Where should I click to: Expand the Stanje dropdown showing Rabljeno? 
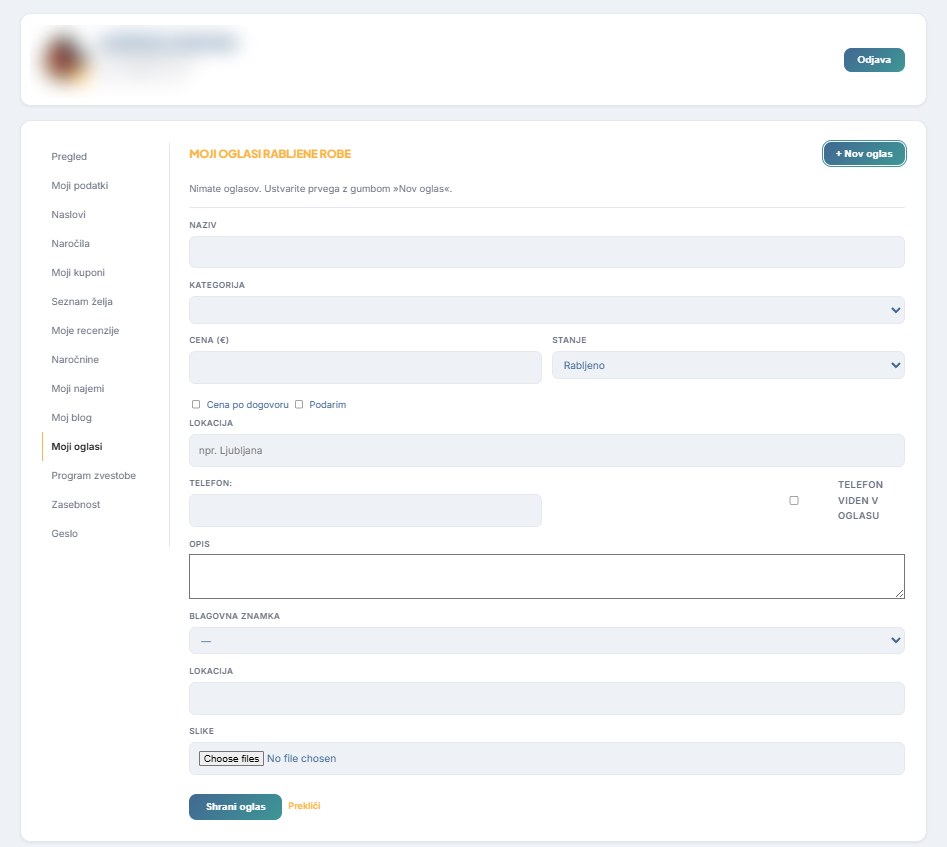pyautogui.click(x=728, y=365)
